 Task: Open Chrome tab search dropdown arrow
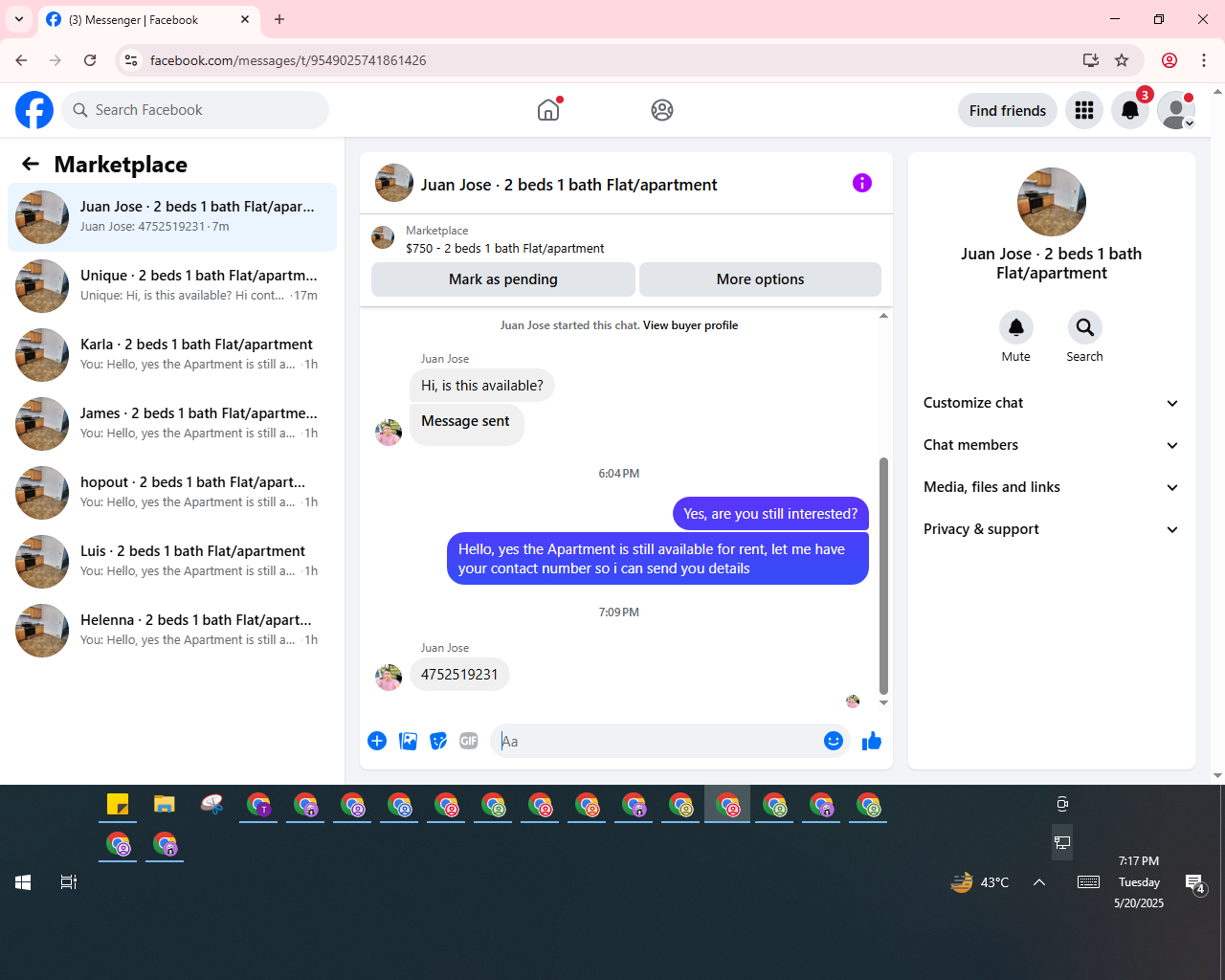coord(19,19)
